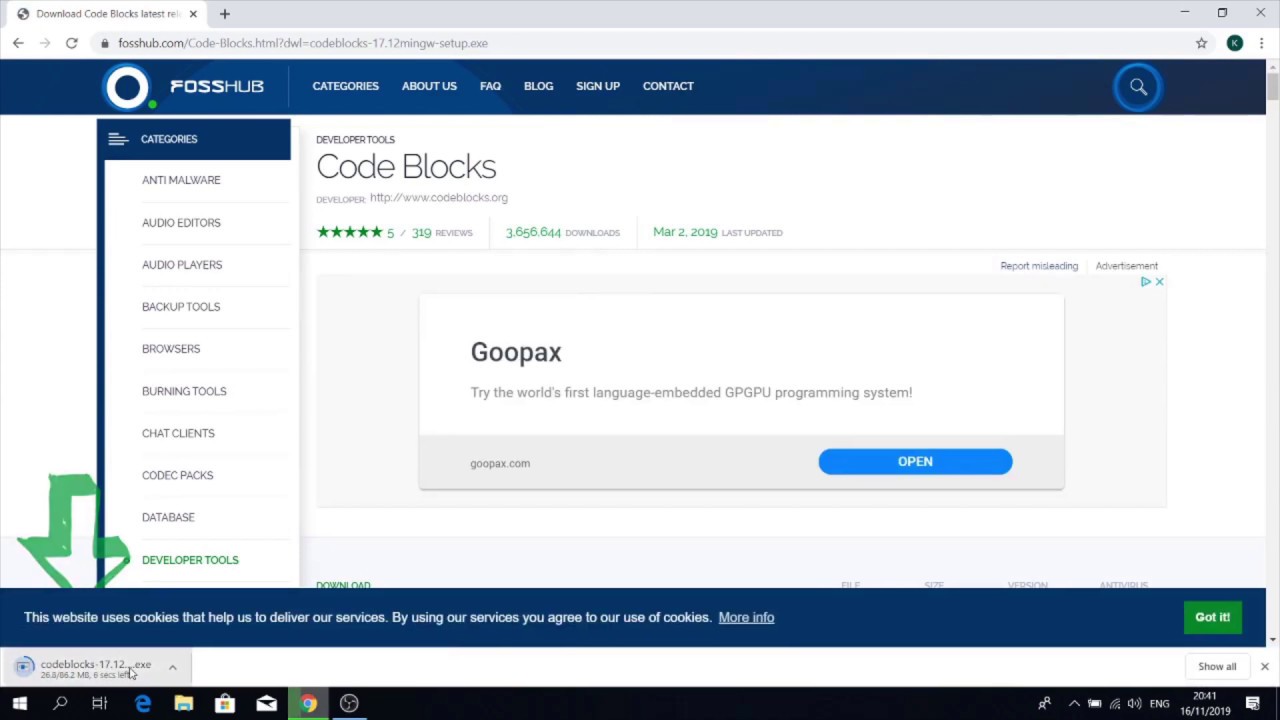Show hidden system tray icons
Screen dimensions: 1280x720
pos(1074,703)
